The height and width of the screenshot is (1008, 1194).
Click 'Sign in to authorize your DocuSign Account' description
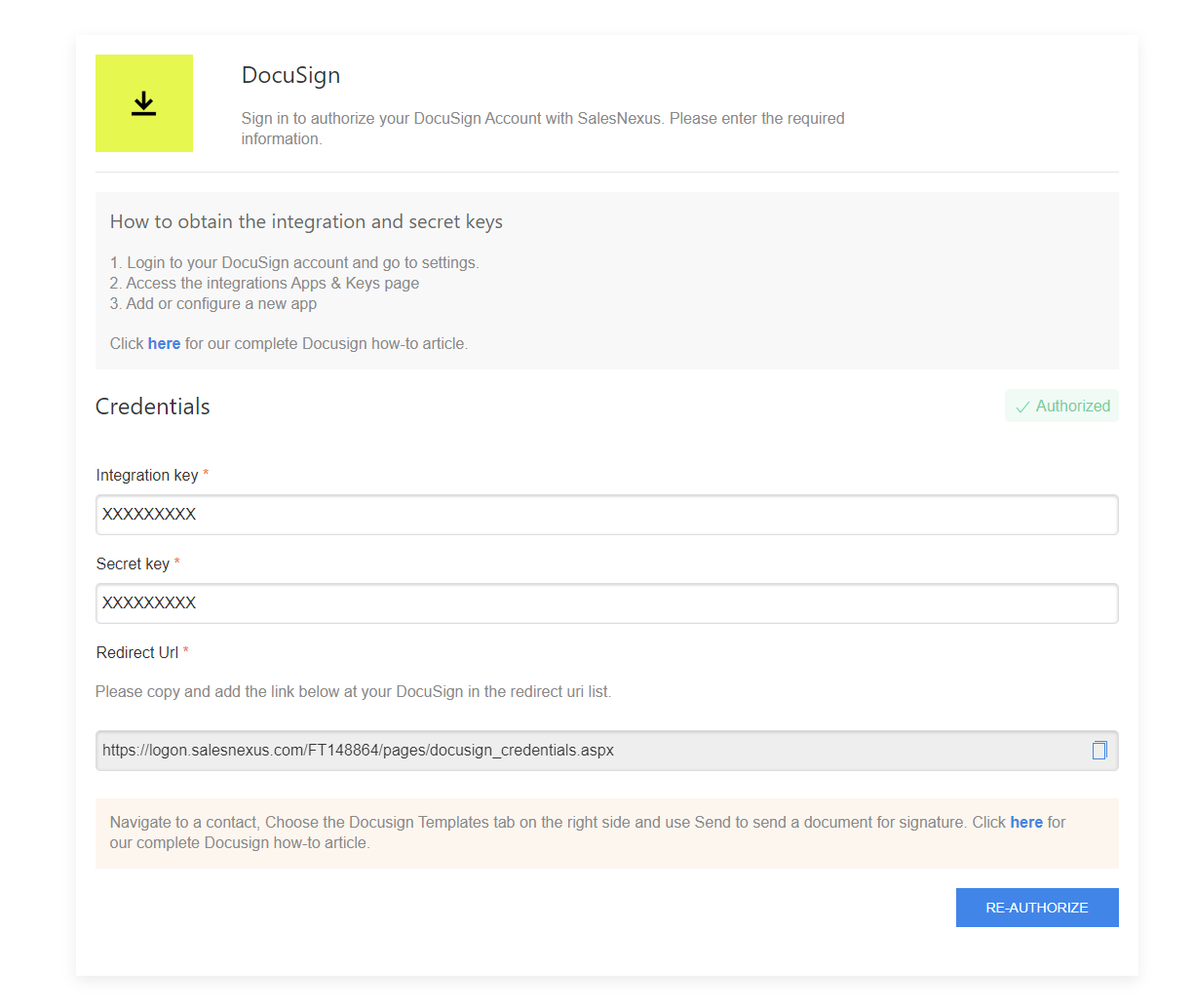[x=543, y=129]
